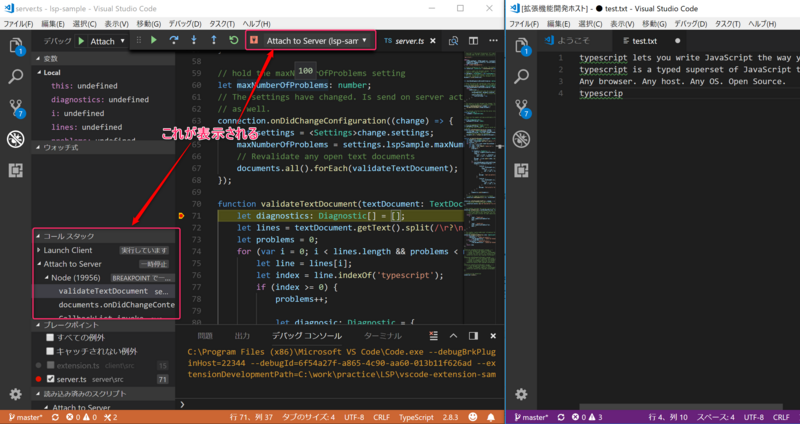Click Step Out in debug toolbar
Viewport: 800px width, 424px height.
[x=214, y=40]
